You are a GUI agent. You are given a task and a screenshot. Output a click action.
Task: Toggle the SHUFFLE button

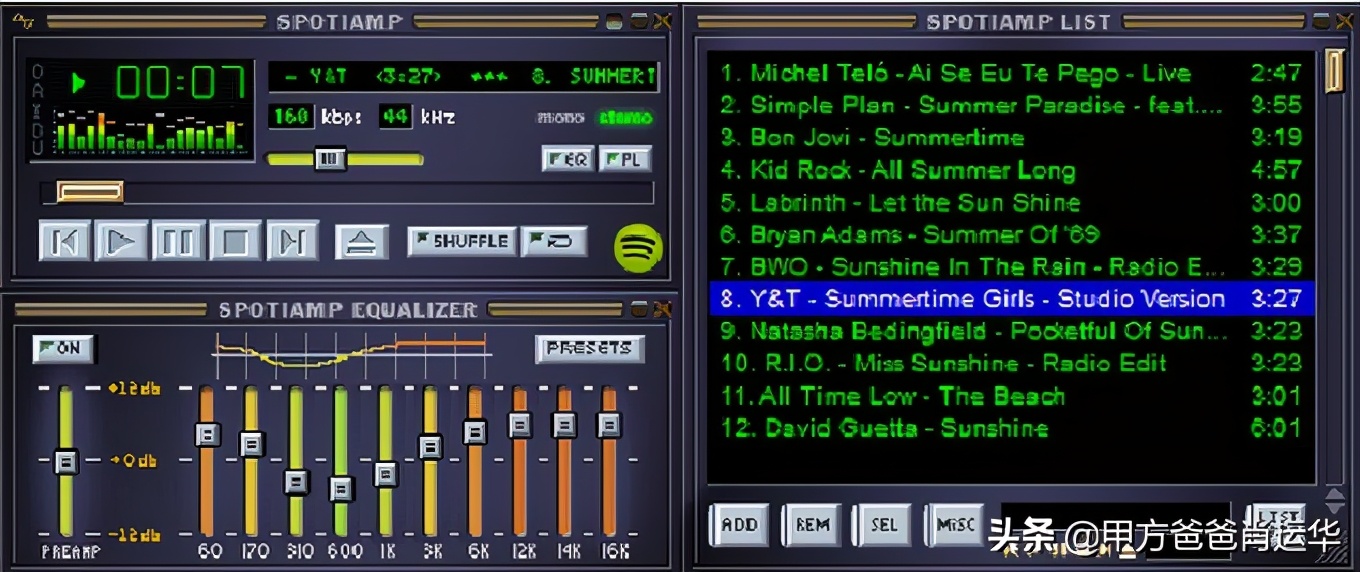point(463,241)
